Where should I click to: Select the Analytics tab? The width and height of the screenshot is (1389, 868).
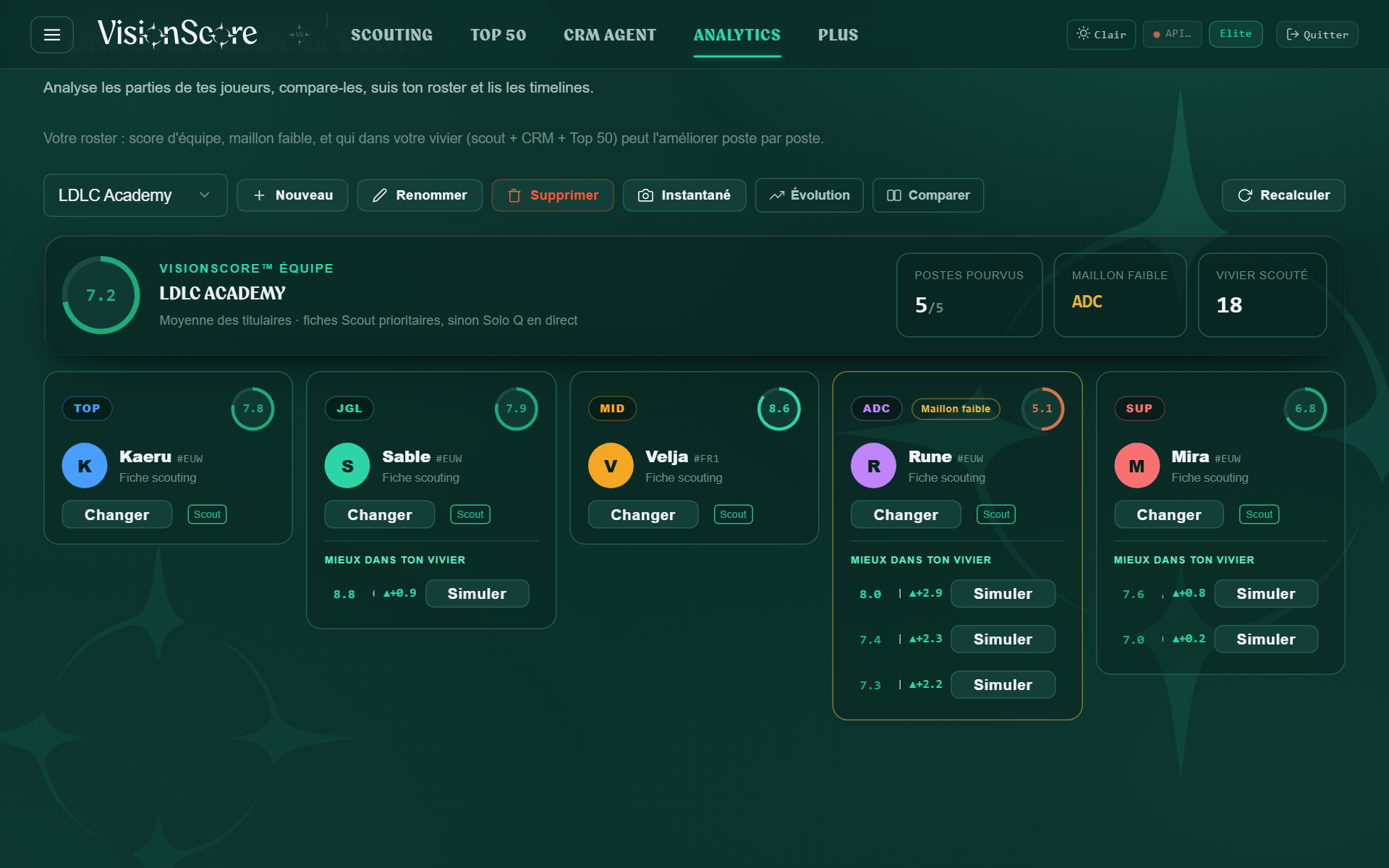[737, 35]
